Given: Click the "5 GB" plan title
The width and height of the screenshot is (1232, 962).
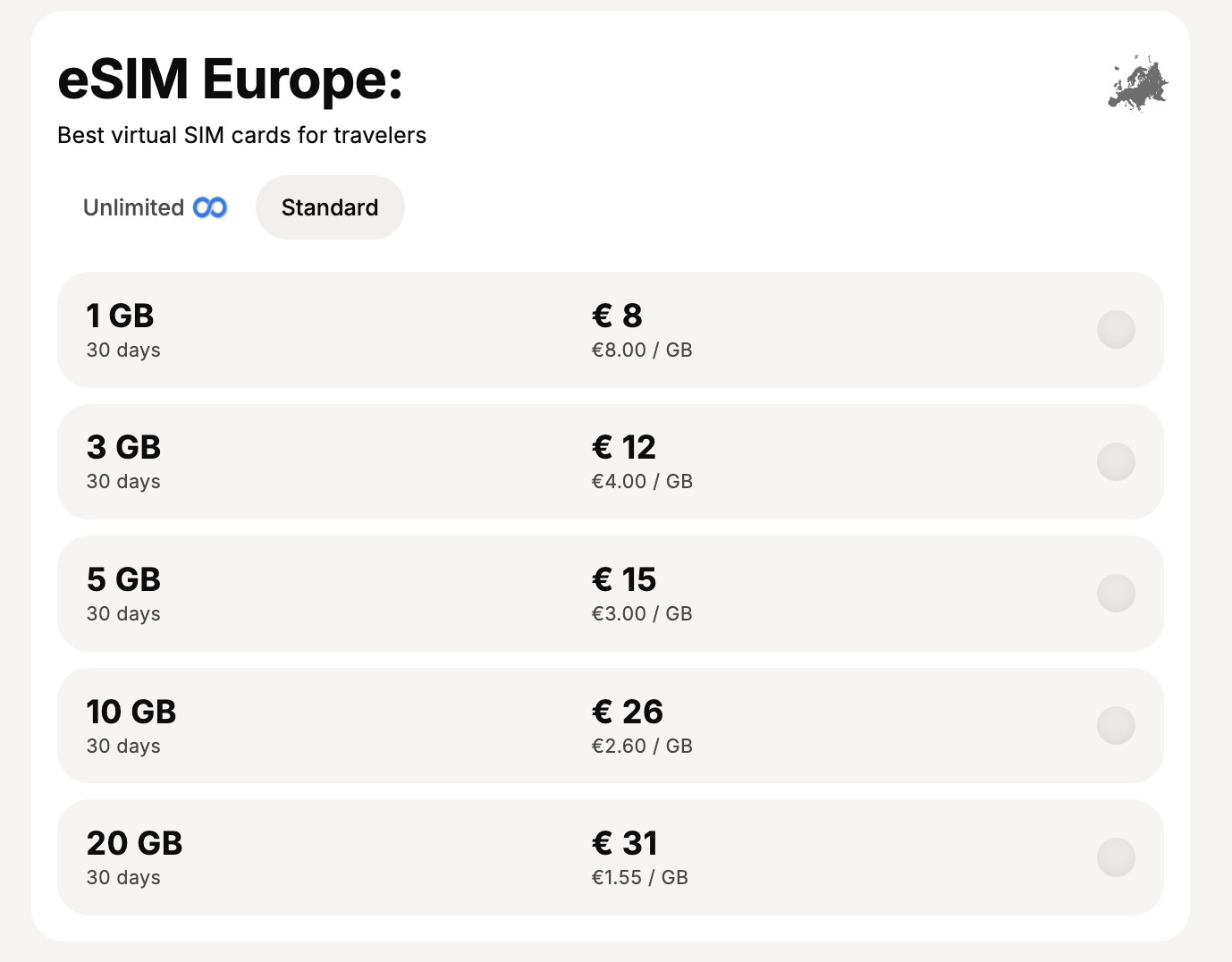Looking at the screenshot, I should coord(123,579).
